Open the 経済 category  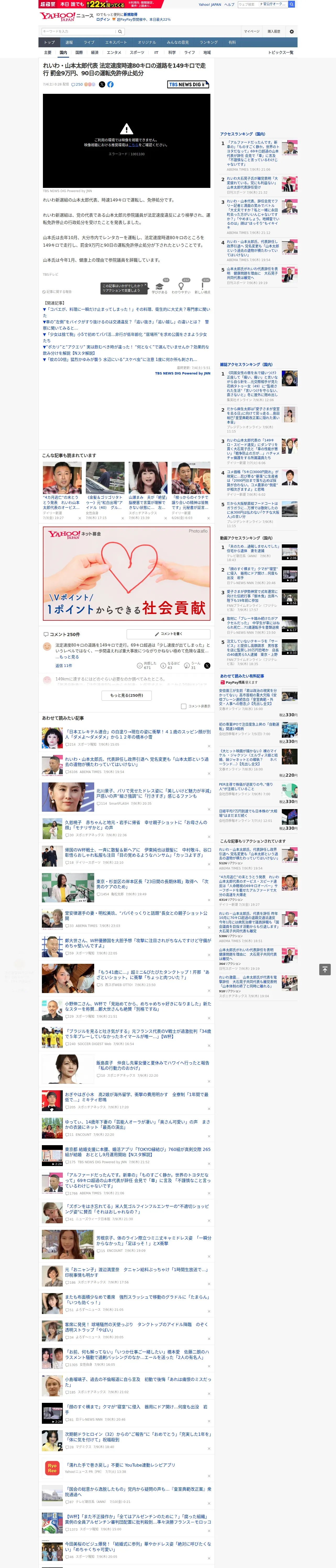click(x=94, y=52)
